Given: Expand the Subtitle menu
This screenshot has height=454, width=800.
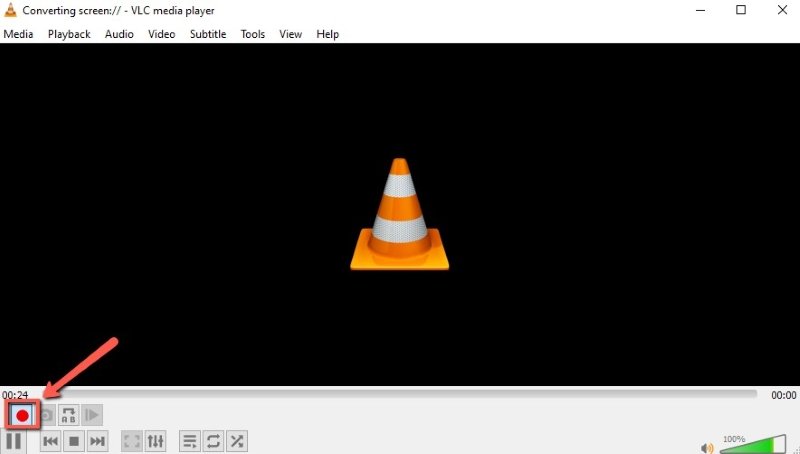Looking at the screenshot, I should tap(208, 34).
